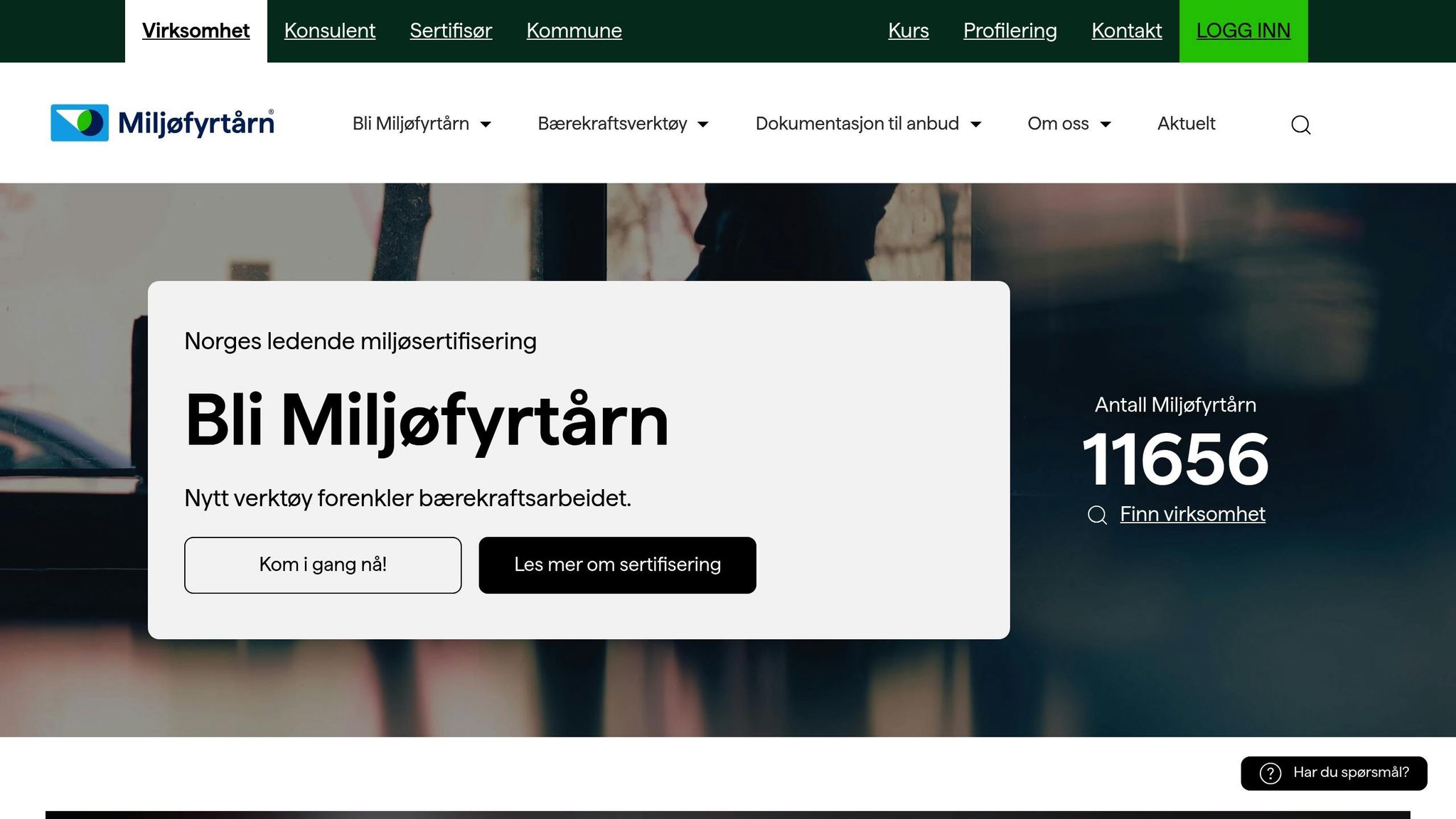Open the Kontakt link
Screen dimensions: 1456x819
pos(1126,31)
